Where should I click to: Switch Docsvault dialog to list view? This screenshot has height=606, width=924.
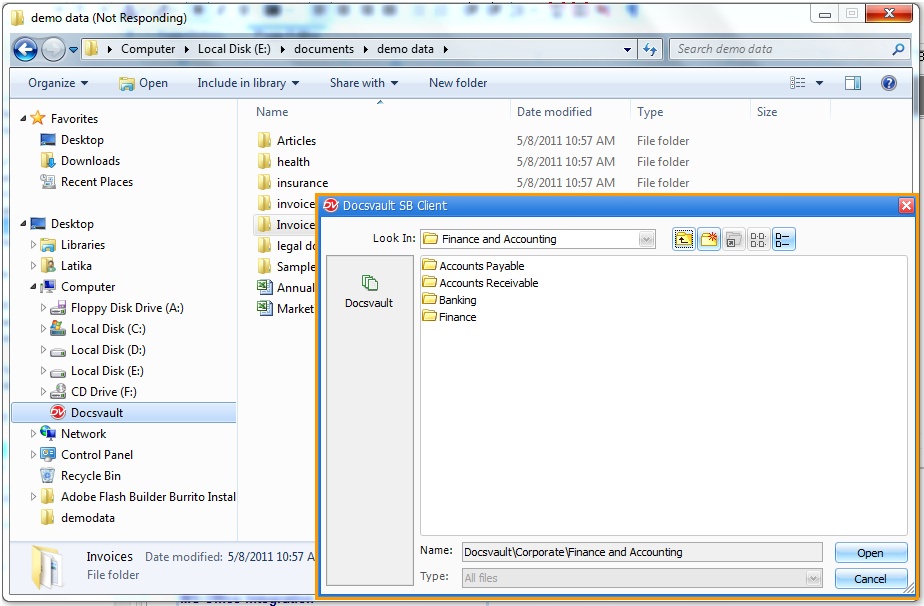[x=757, y=239]
